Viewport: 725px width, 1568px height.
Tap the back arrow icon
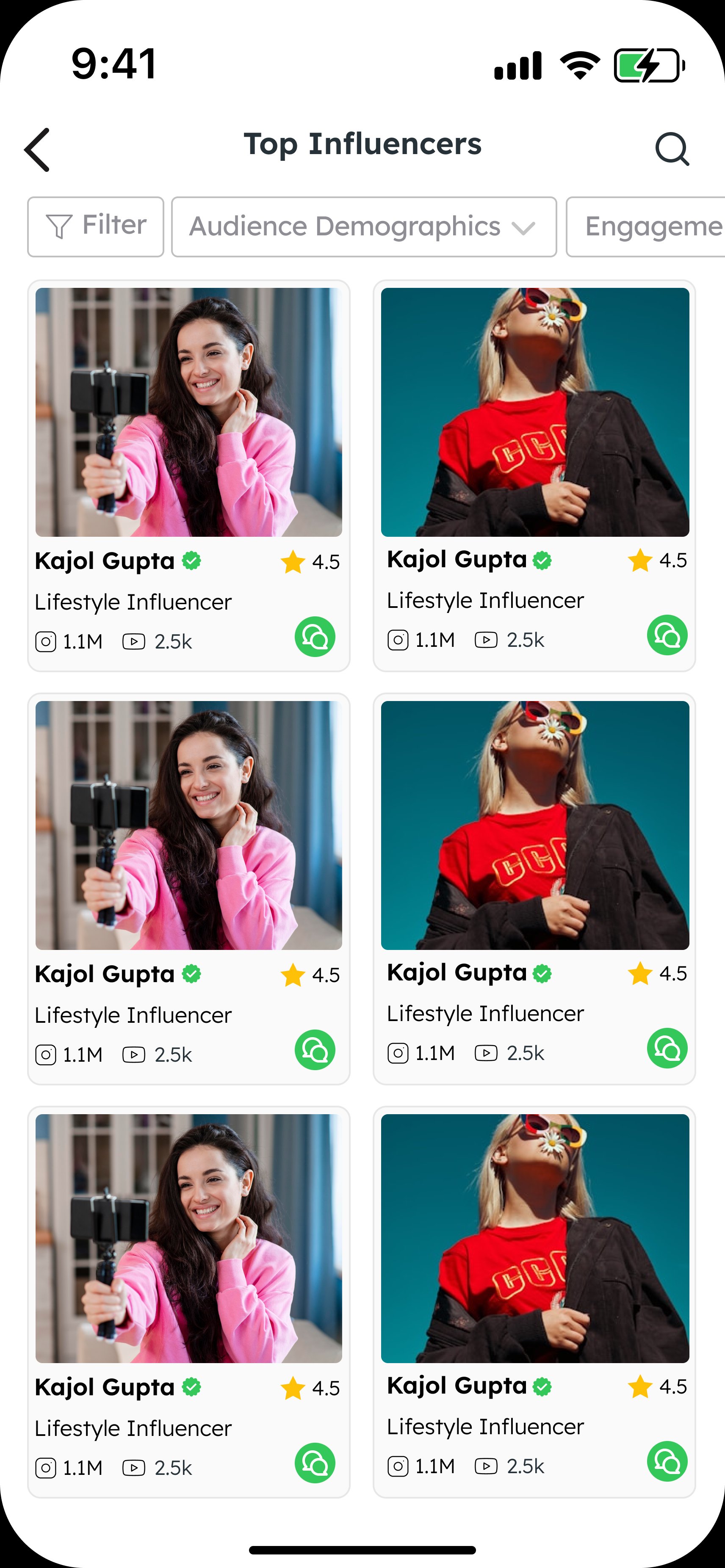(36, 150)
